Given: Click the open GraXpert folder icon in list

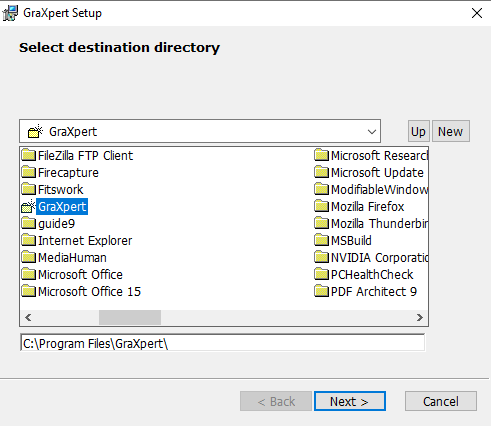Looking at the screenshot, I should point(28,206).
